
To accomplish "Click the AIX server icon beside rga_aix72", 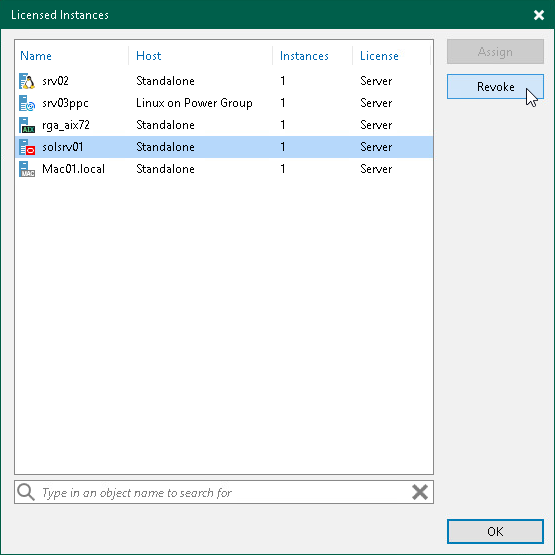I will 27,125.
